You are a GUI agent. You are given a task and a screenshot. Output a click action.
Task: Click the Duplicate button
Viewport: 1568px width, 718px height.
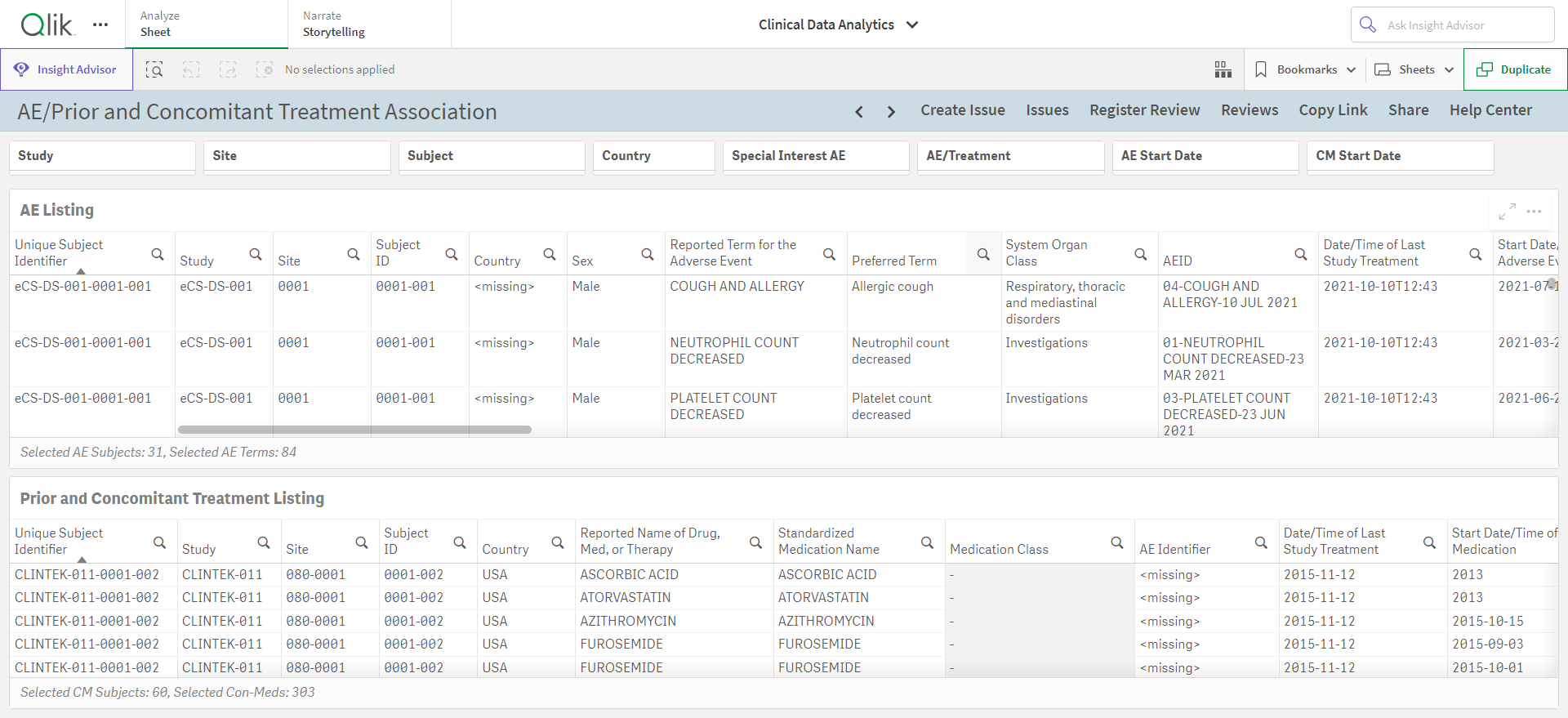click(x=1515, y=69)
